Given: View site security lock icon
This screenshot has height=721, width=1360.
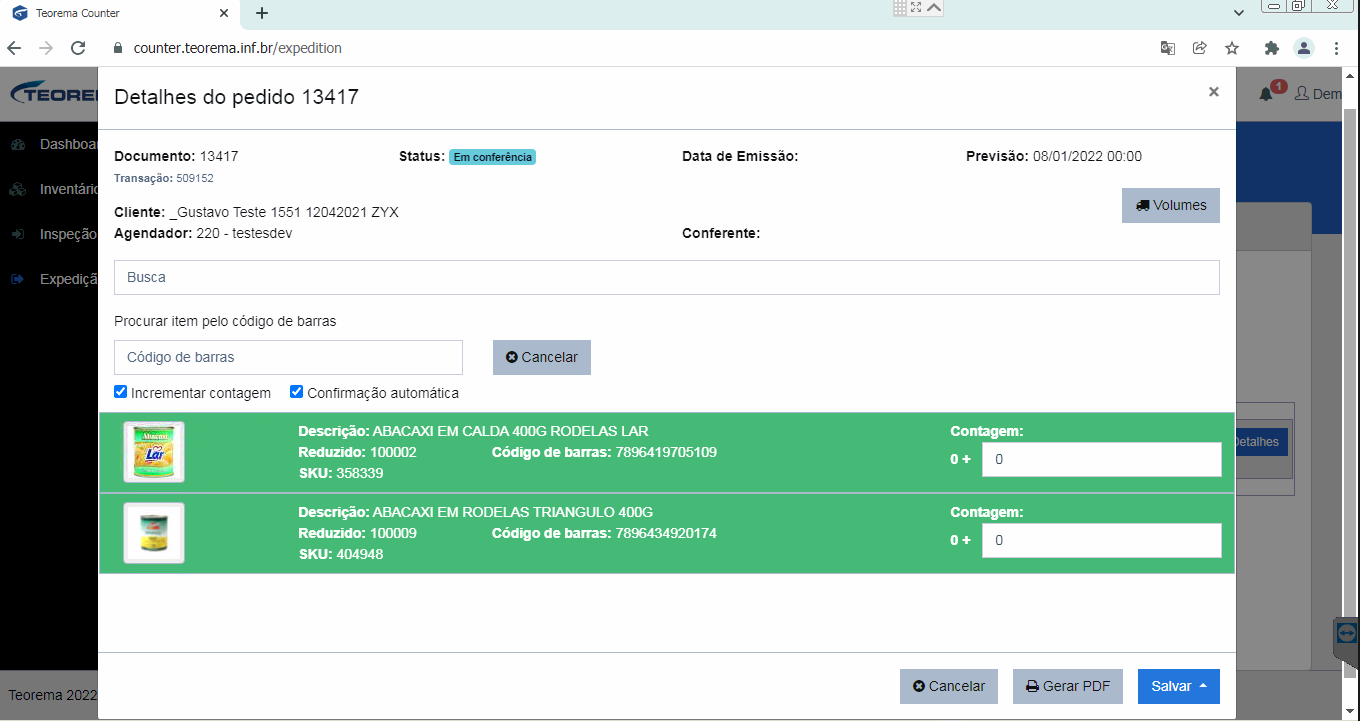Looking at the screenshot, I should click(x=117, y=48).
